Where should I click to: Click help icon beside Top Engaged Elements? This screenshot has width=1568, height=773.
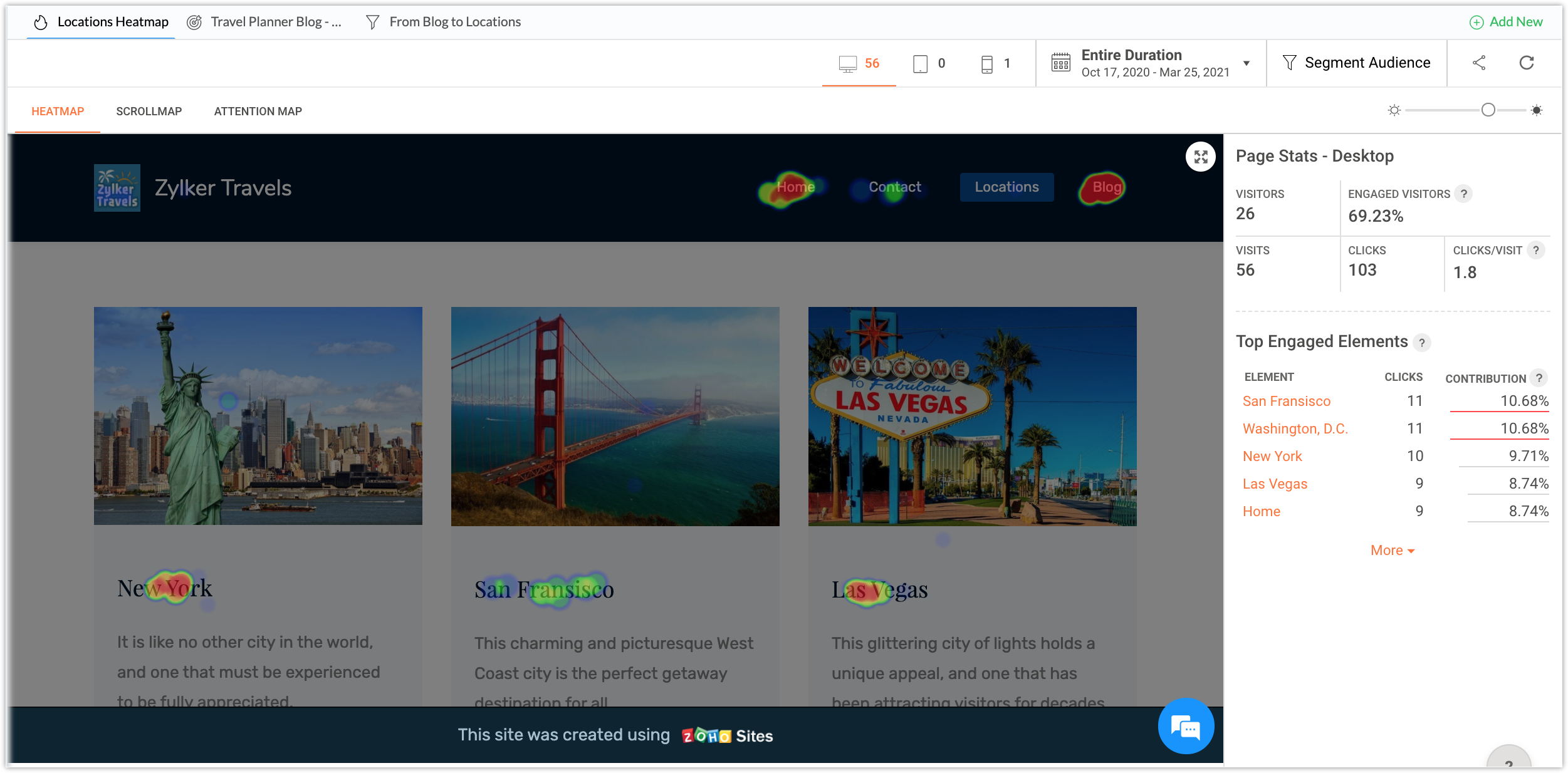point(1422,343)
